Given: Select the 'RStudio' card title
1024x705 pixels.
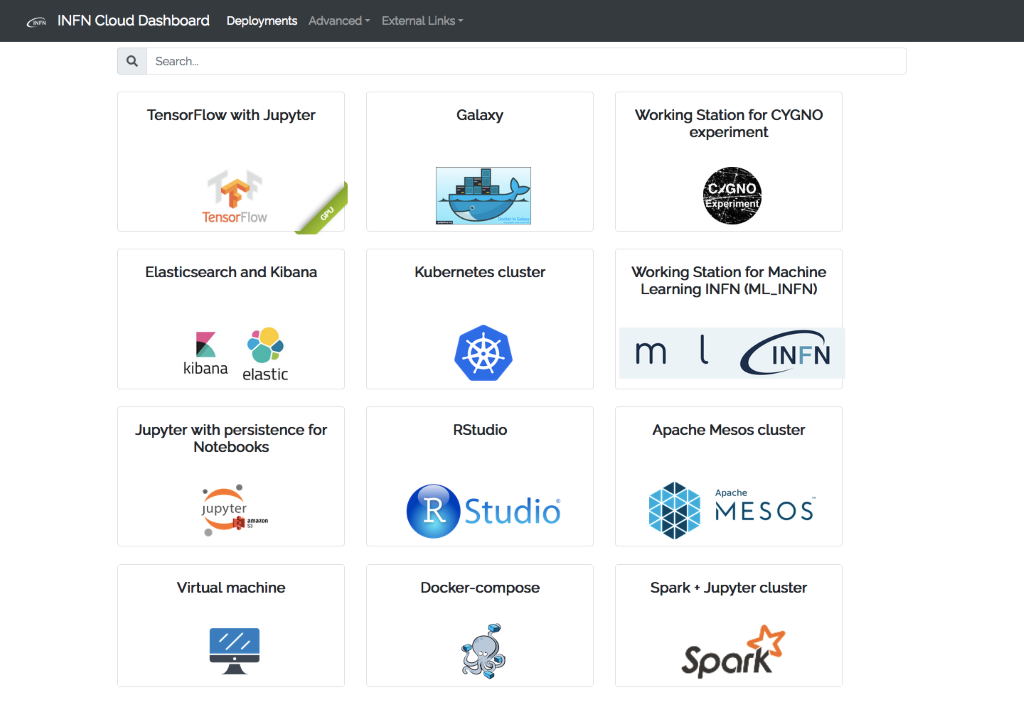Looking at the screenshot, I should [480, 430].
